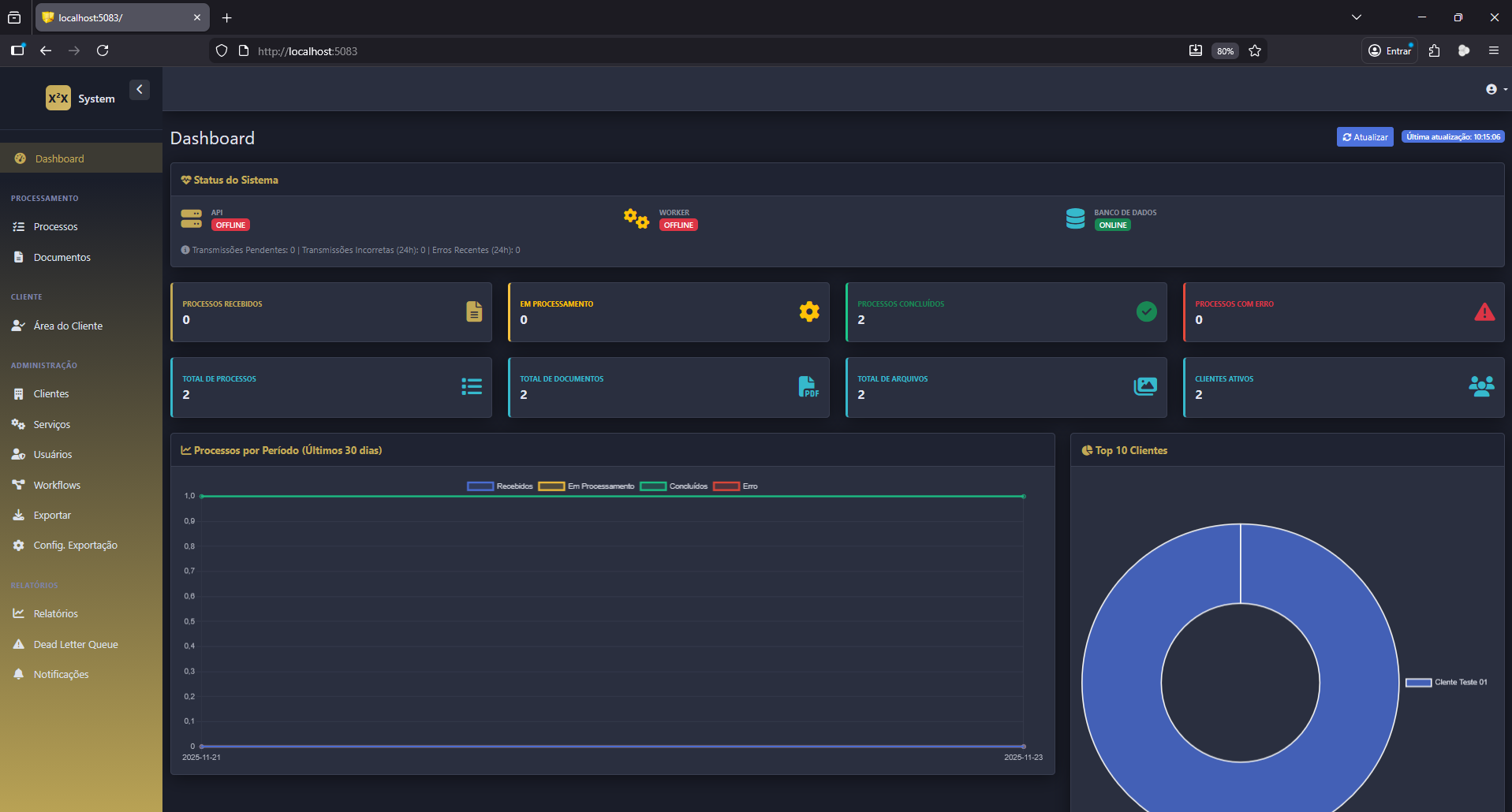Click the Workflows sidebar icon

click(x=19, y=486)
